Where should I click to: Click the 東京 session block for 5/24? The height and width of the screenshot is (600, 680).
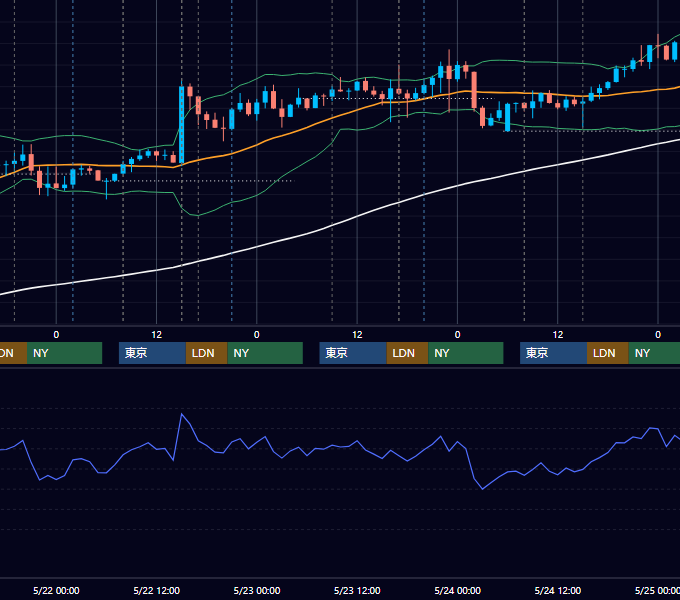[553, 353]
